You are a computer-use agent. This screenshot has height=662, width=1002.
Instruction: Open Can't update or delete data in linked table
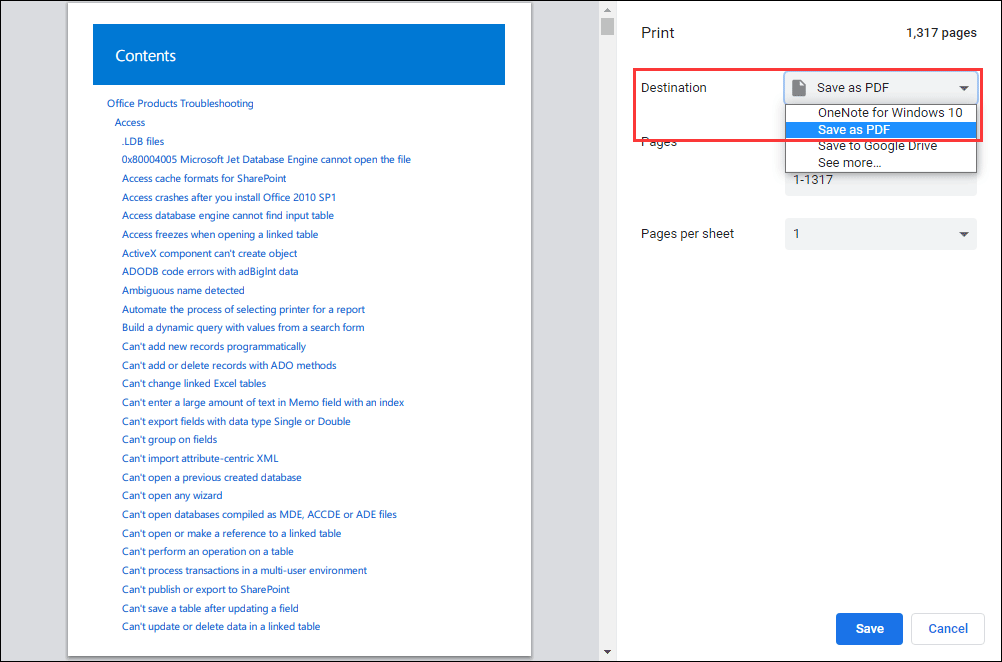pos(221,627)
